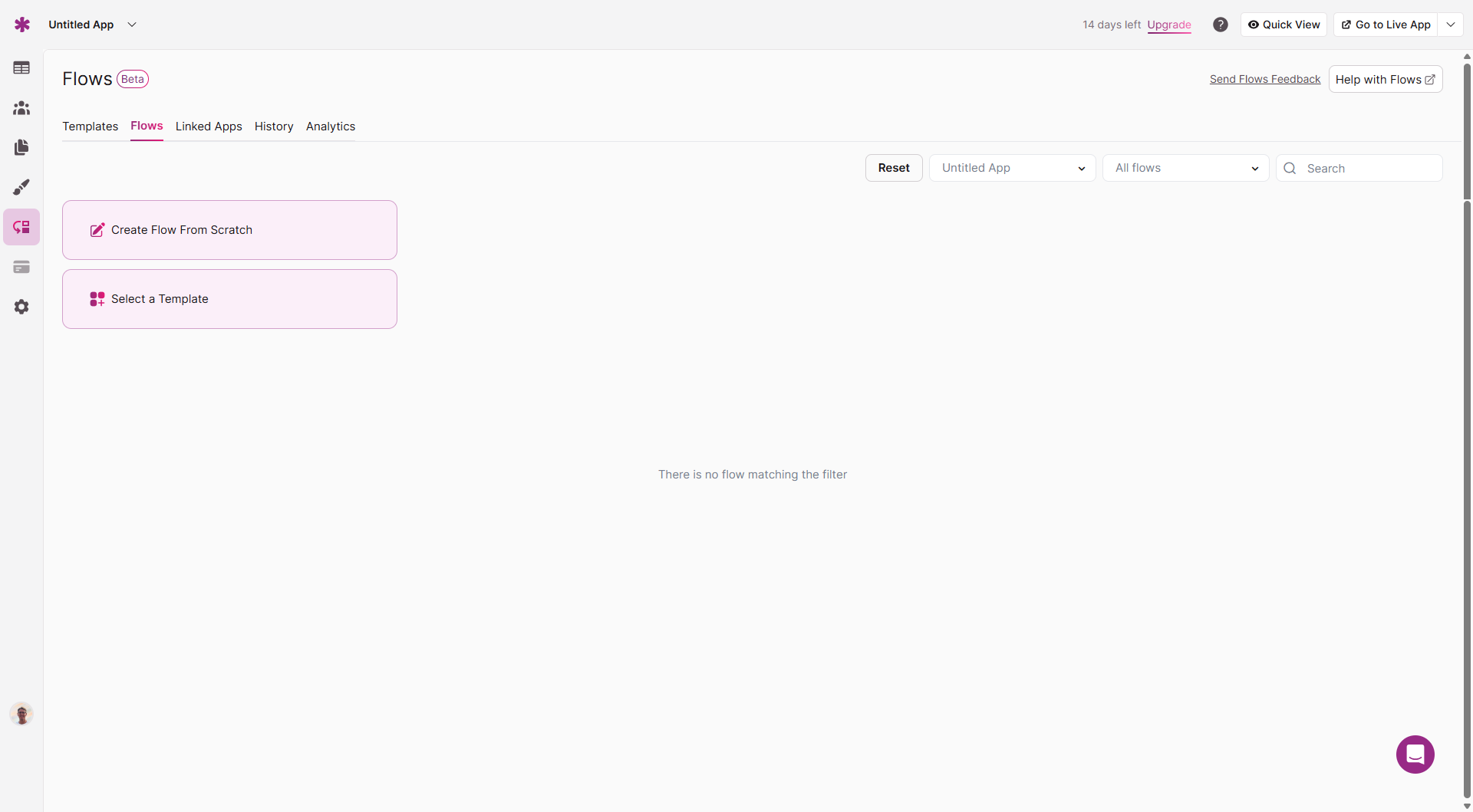Open the chat support bubble
The image size is (1473, 812).
point(1415,754)
